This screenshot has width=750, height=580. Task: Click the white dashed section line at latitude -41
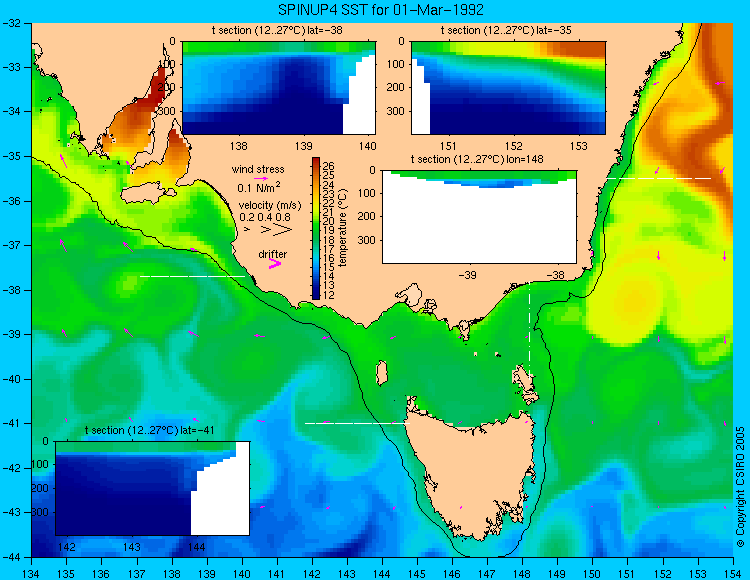coord(357,423)
